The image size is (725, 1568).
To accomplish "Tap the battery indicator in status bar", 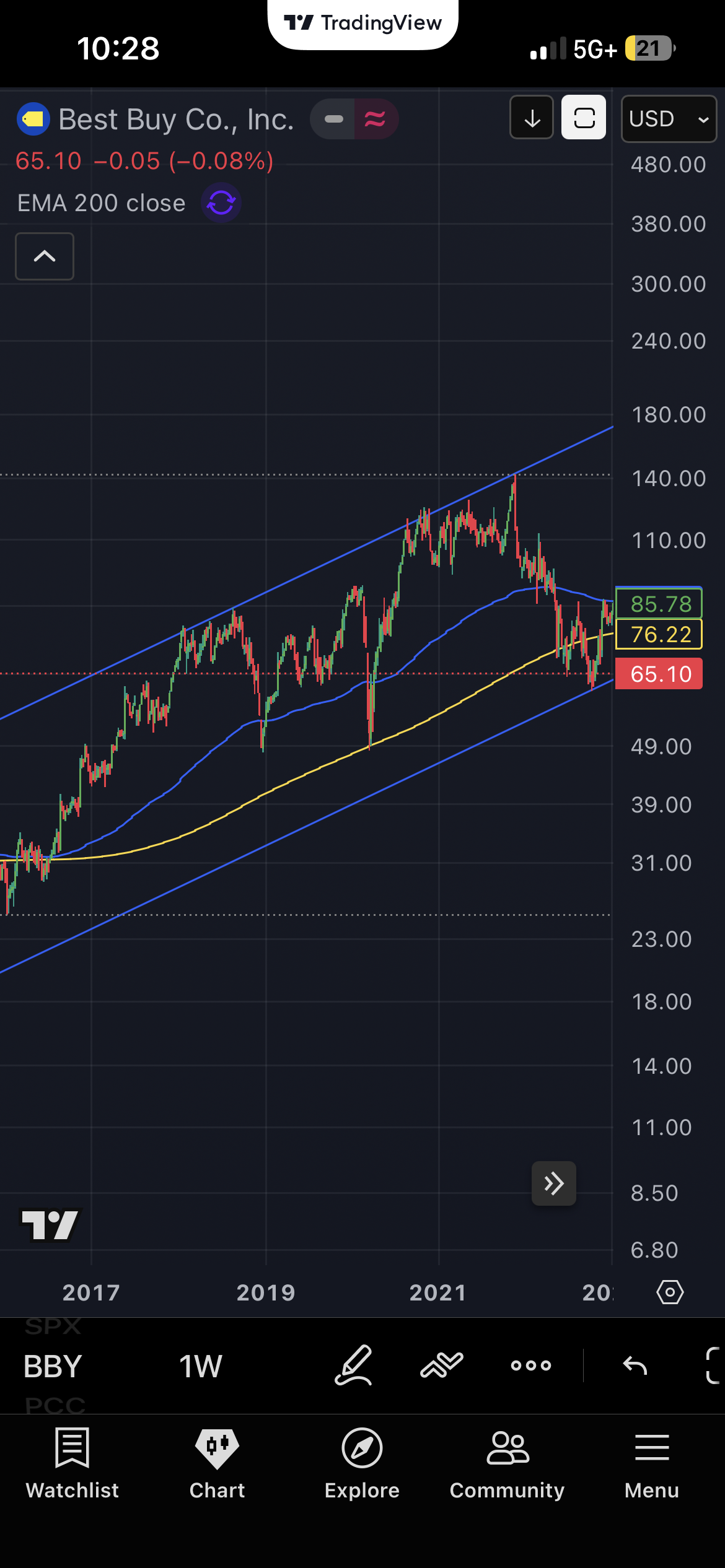I will pos(650,48).
